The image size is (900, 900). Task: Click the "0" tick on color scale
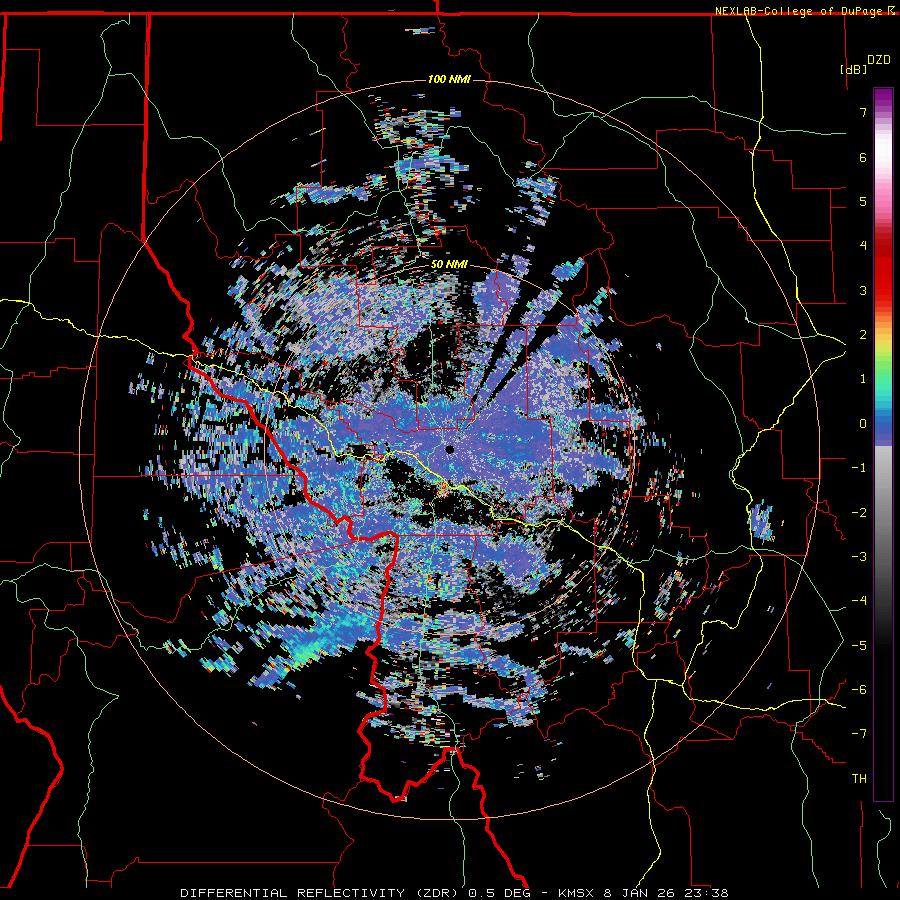point(863,424)
